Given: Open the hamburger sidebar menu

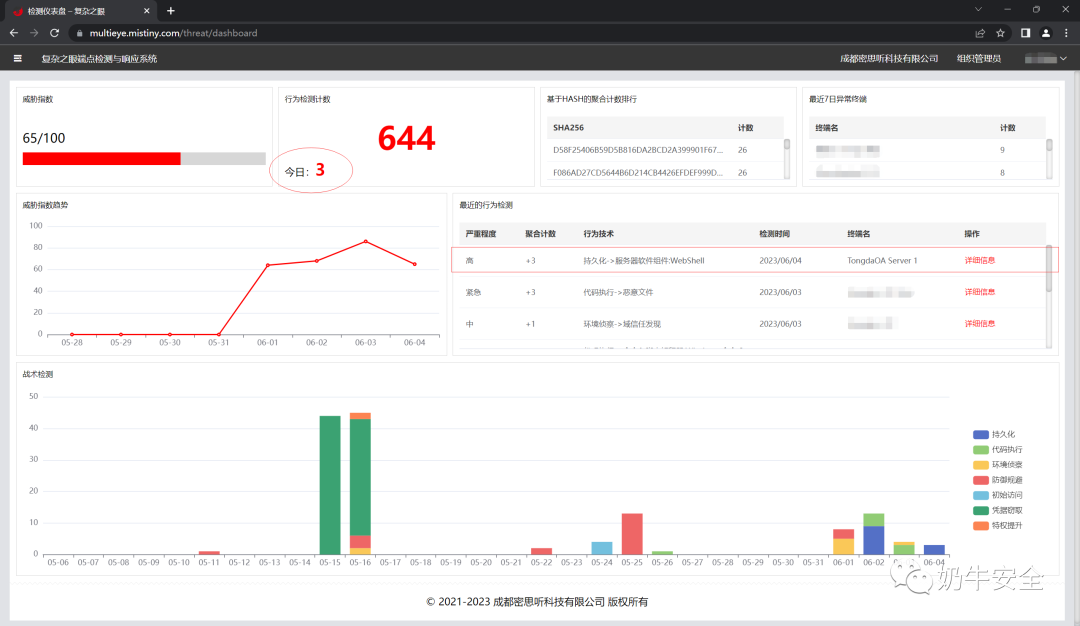Looking at the screenshot, I should coord(17,59).
